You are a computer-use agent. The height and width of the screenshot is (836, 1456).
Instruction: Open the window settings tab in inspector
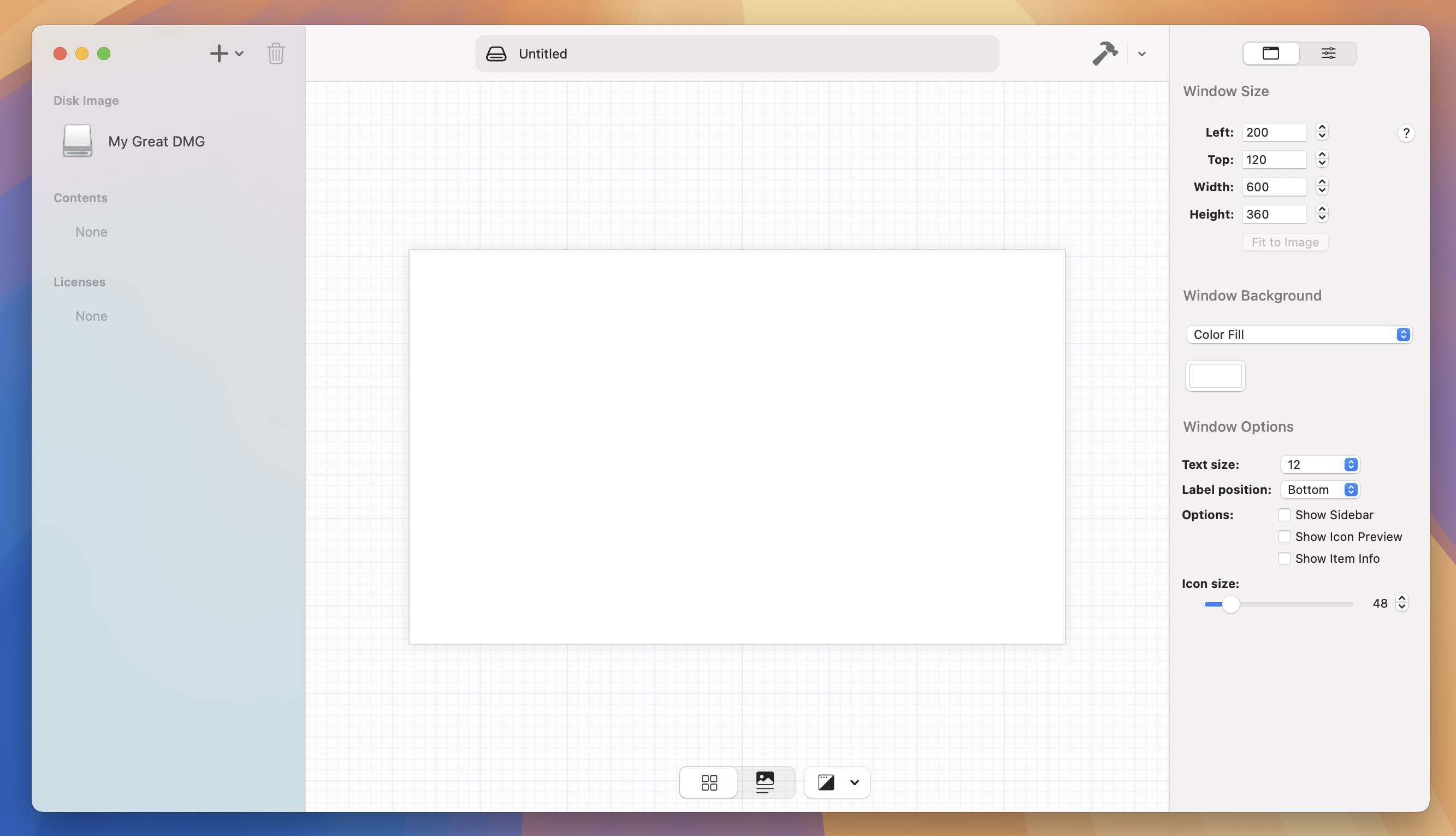(x=1271, y=53)
